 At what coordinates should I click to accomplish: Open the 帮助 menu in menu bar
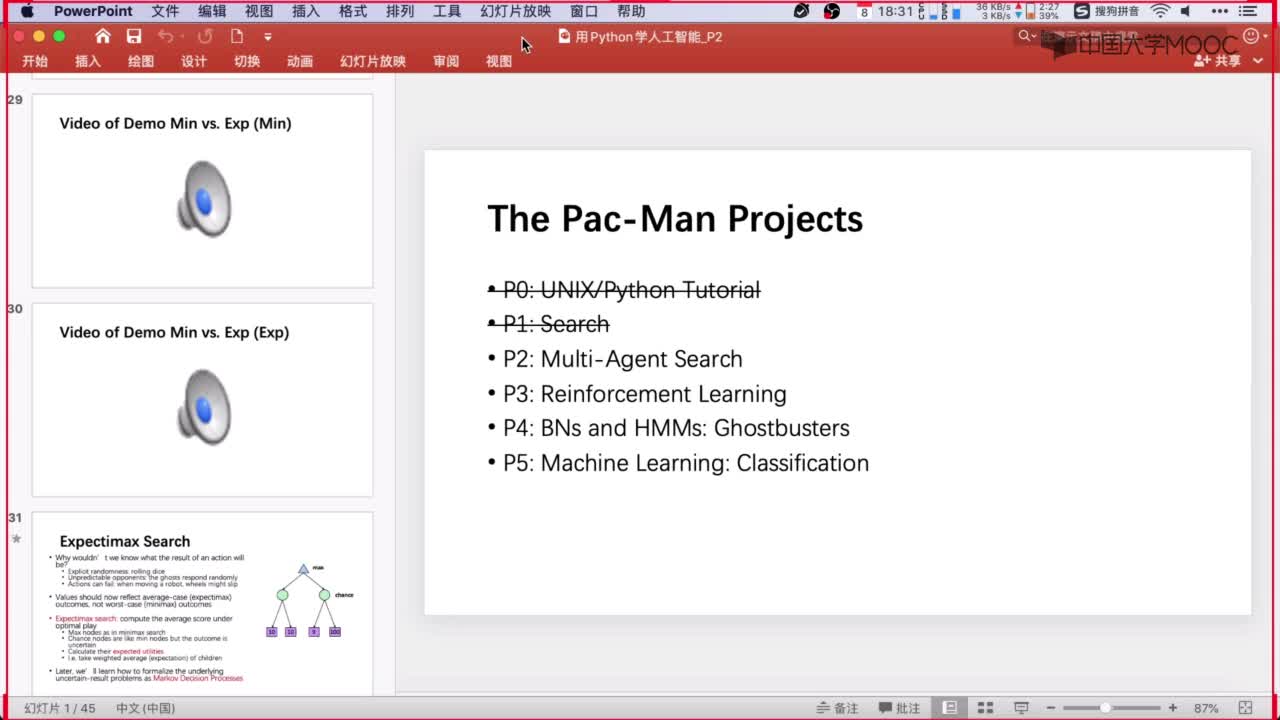[x=631, y=11]
